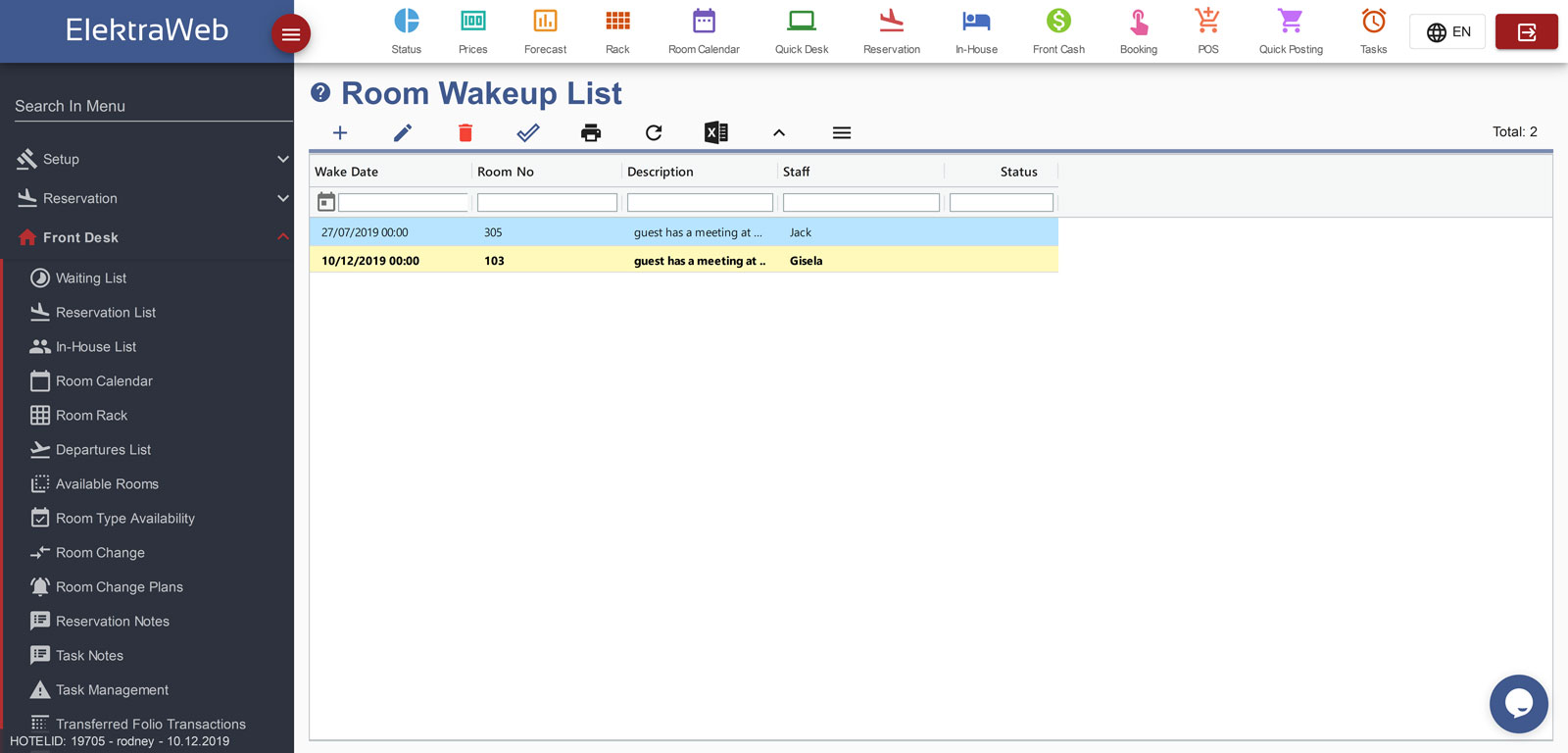Screen dimensions: 1568x753
Task: Open the Quick Desk laptop icon
Action: (802, 21)
